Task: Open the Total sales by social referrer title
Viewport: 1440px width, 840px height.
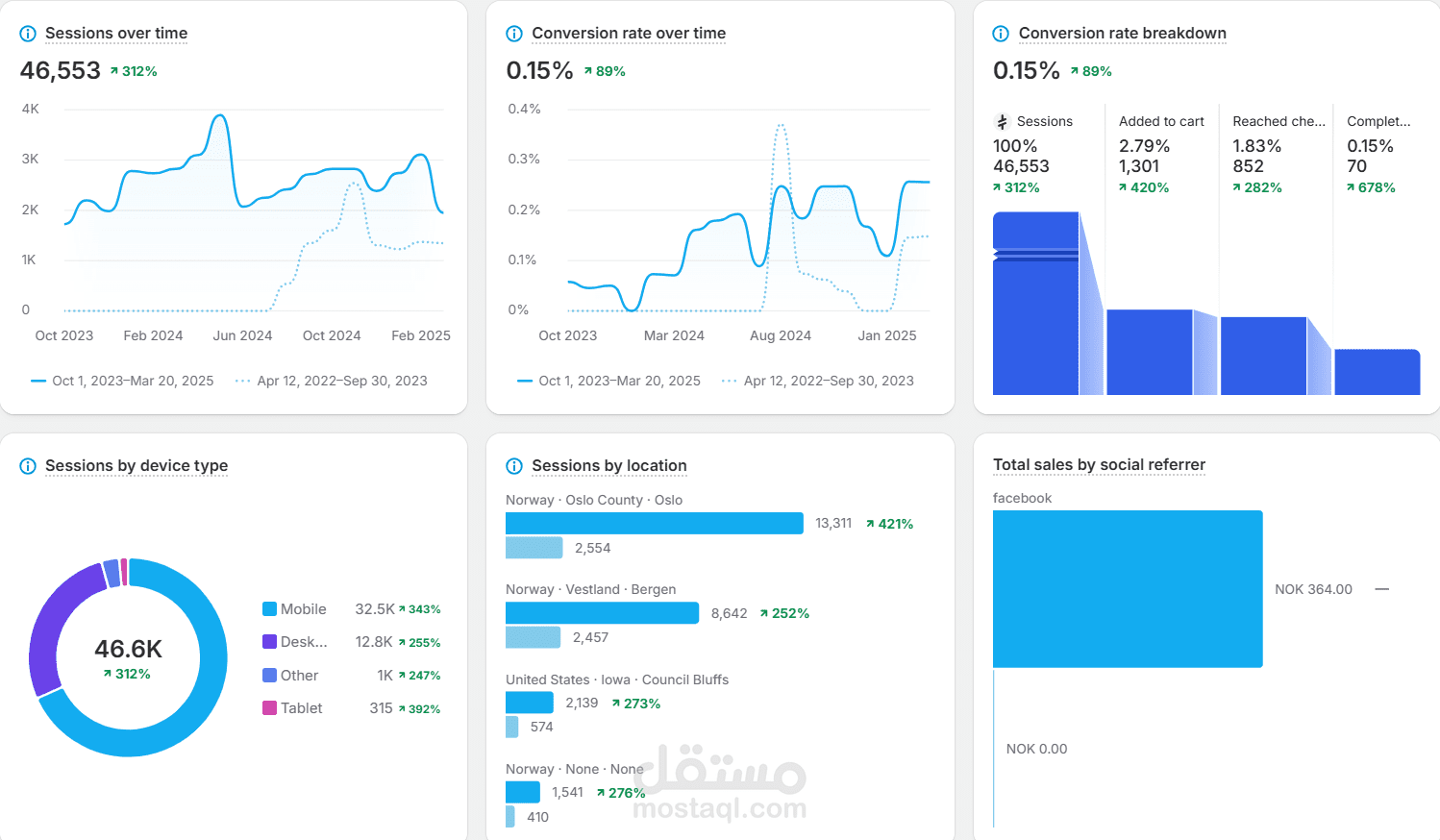Action: [x=1099, y=465]
